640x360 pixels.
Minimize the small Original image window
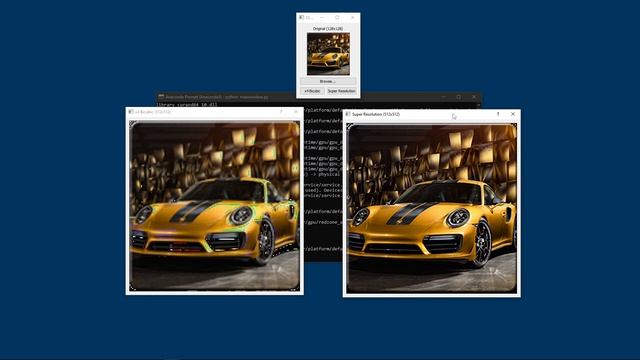(322, 18)
